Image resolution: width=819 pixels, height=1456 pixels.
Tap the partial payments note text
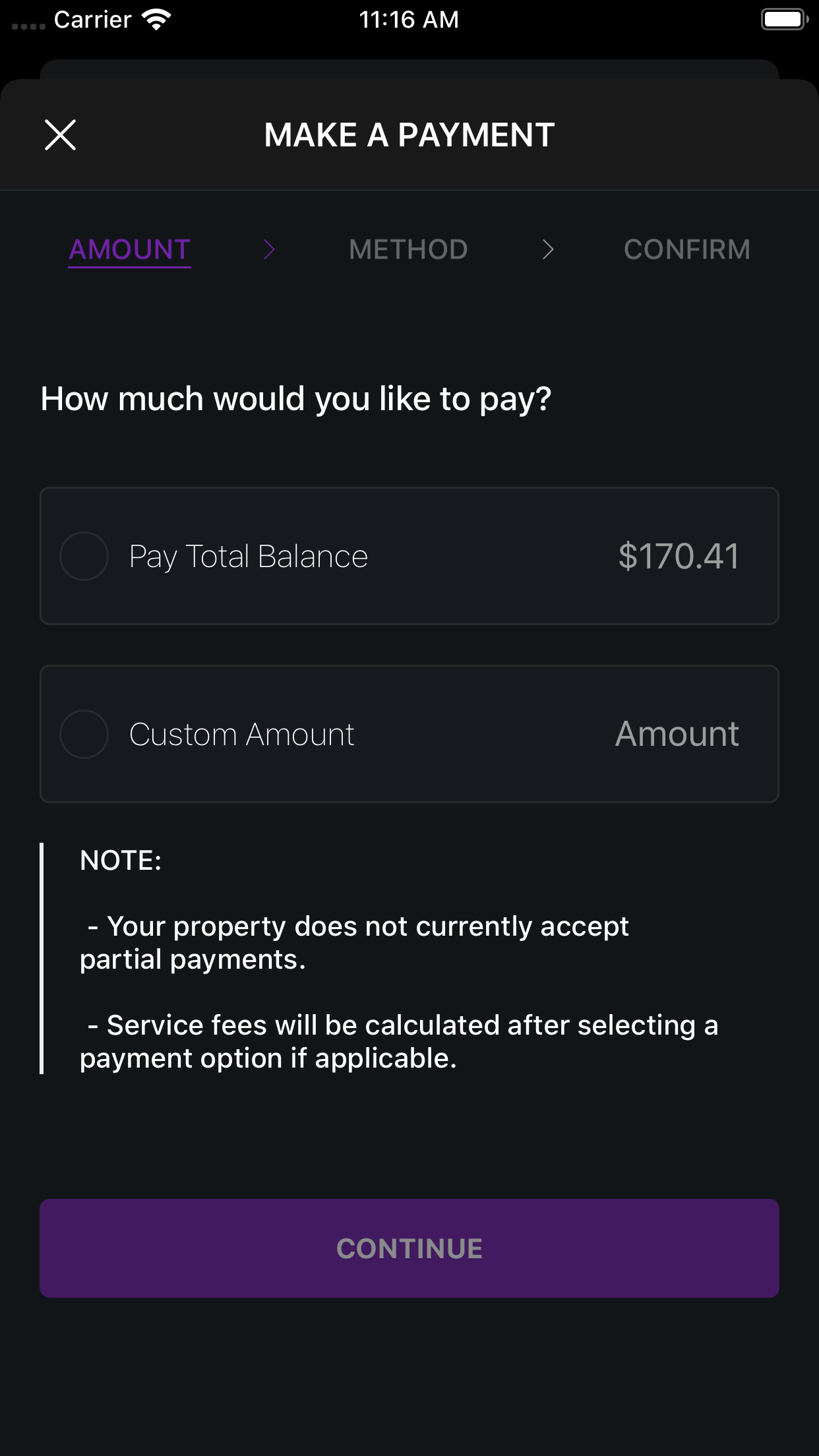coord(355,943)
